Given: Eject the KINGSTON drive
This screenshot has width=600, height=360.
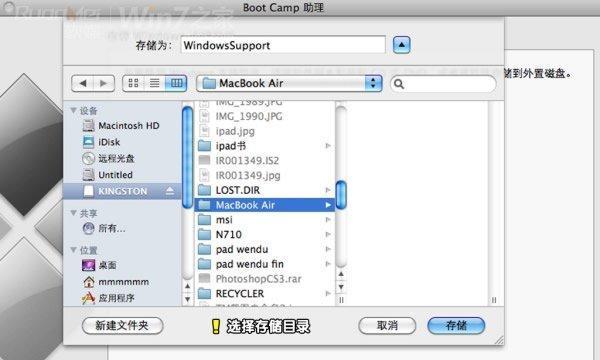Looking at the screenshot, I should (170, 191).
